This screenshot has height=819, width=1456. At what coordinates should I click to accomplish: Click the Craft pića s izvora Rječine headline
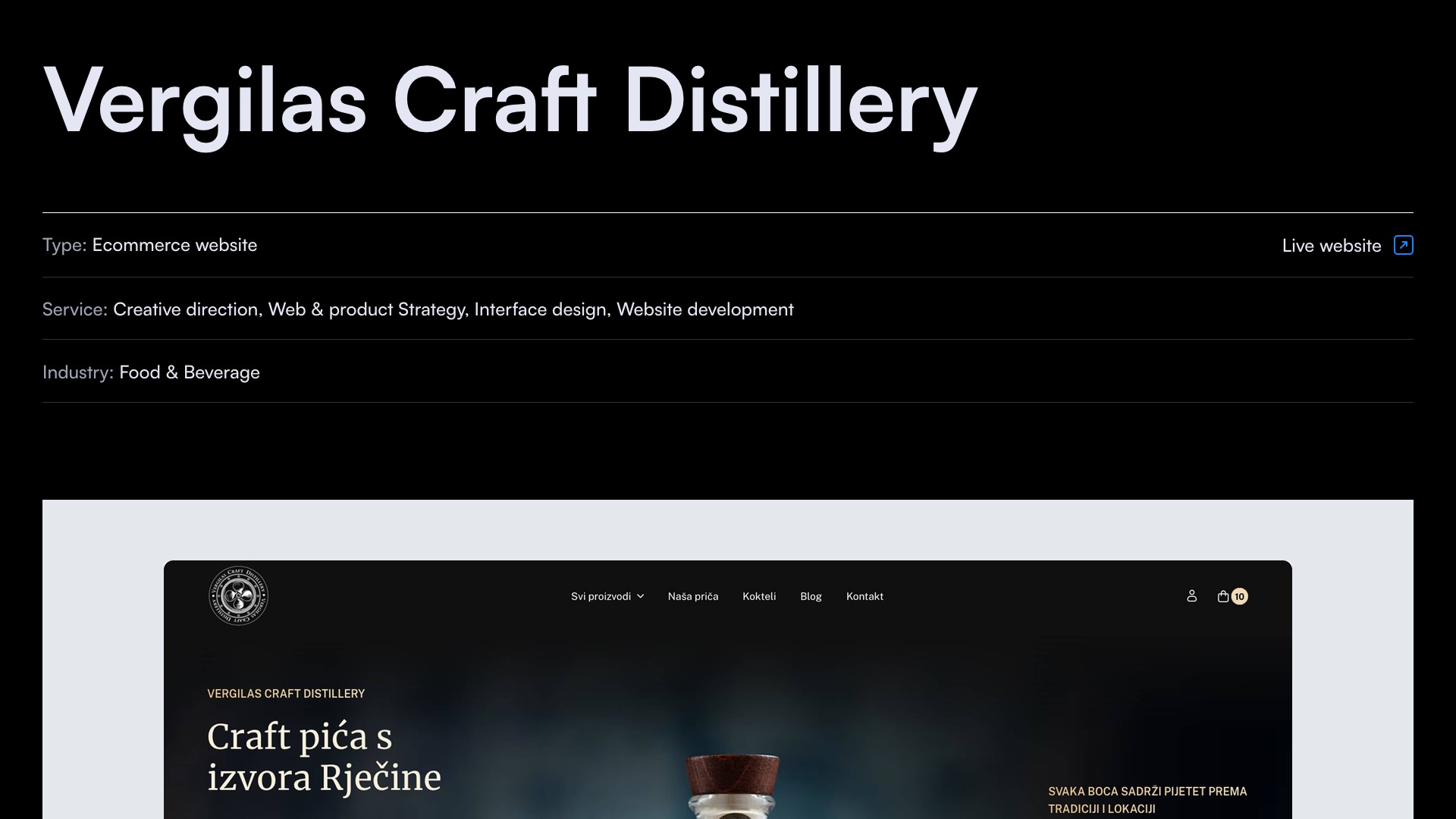(324, 758)
